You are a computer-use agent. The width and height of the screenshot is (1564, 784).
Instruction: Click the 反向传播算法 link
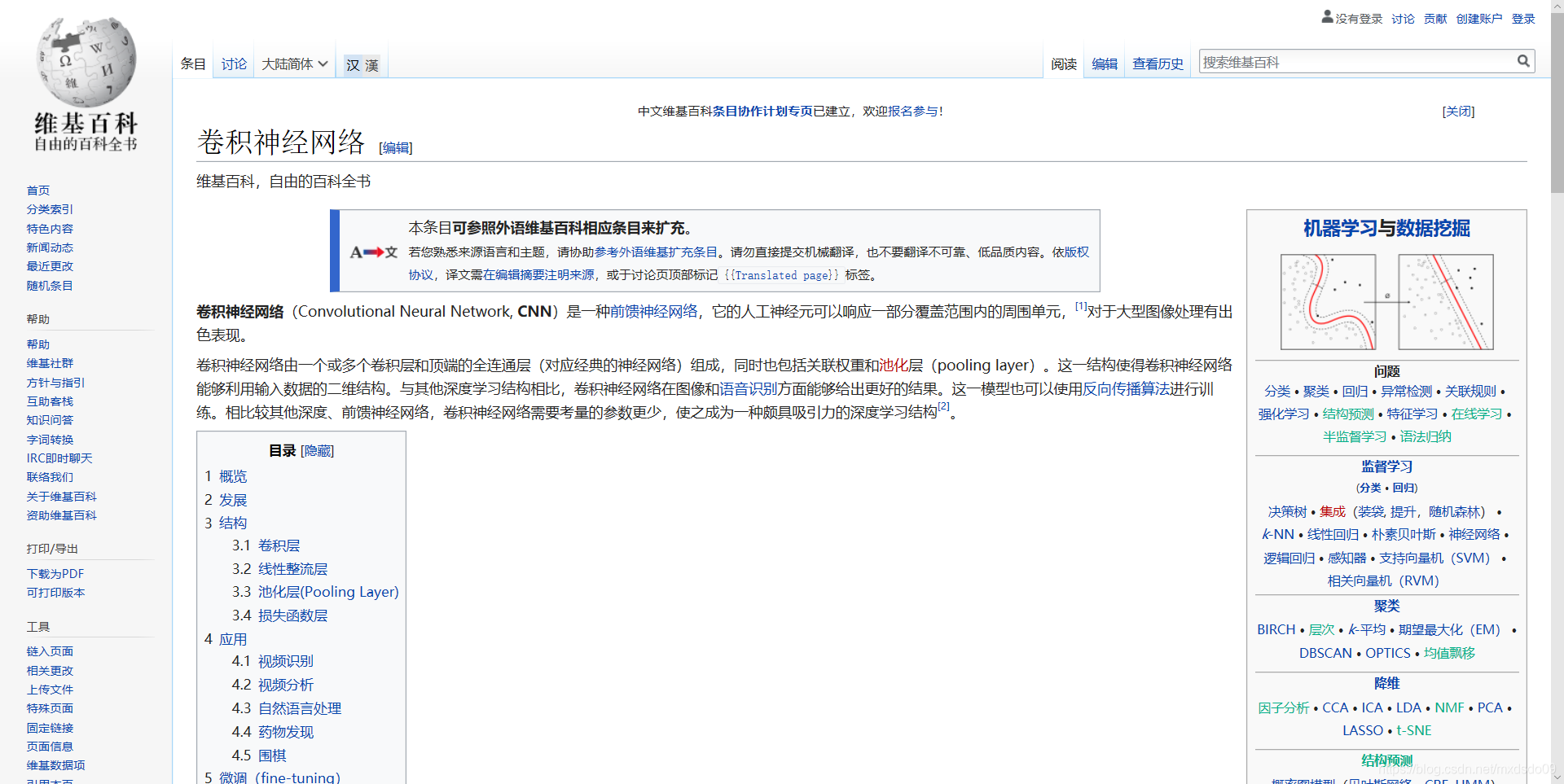pyautogui.click(x=1126, y=389)
